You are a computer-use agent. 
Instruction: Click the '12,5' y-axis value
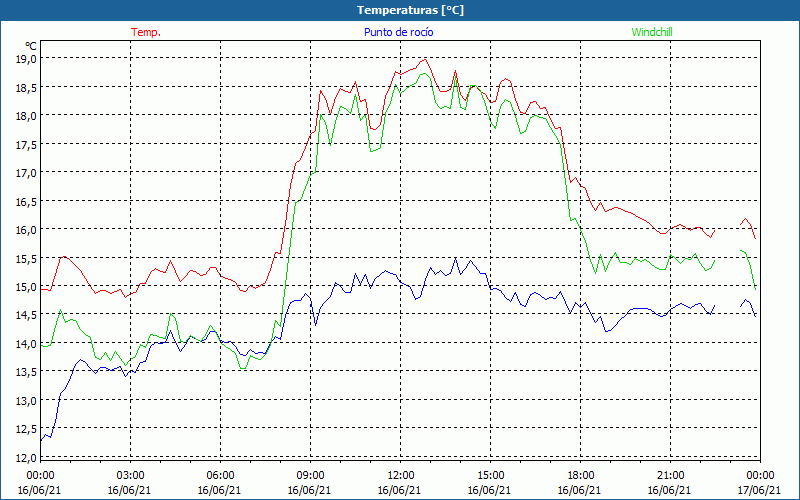pyautogui.click(x=26, y=429)
